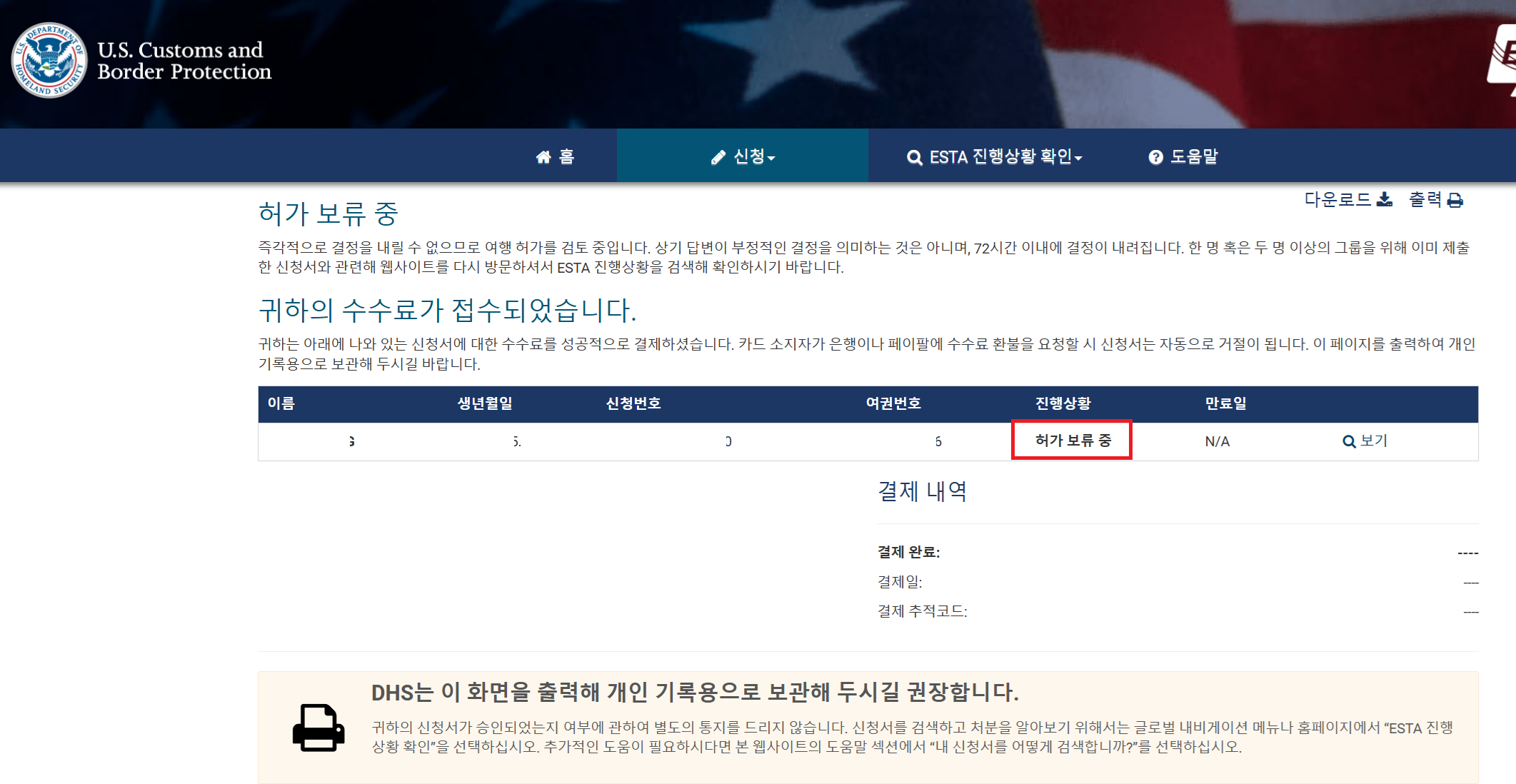Open the 홈 menu item
This screenshot has height=784, width=1516.
pos(566,157)
